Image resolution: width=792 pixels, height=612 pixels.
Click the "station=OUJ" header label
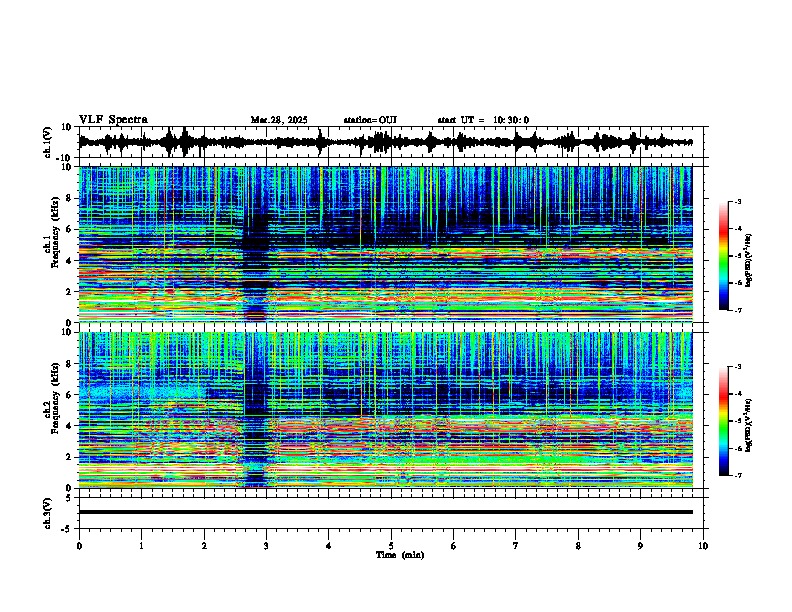(x=370, y=120)
